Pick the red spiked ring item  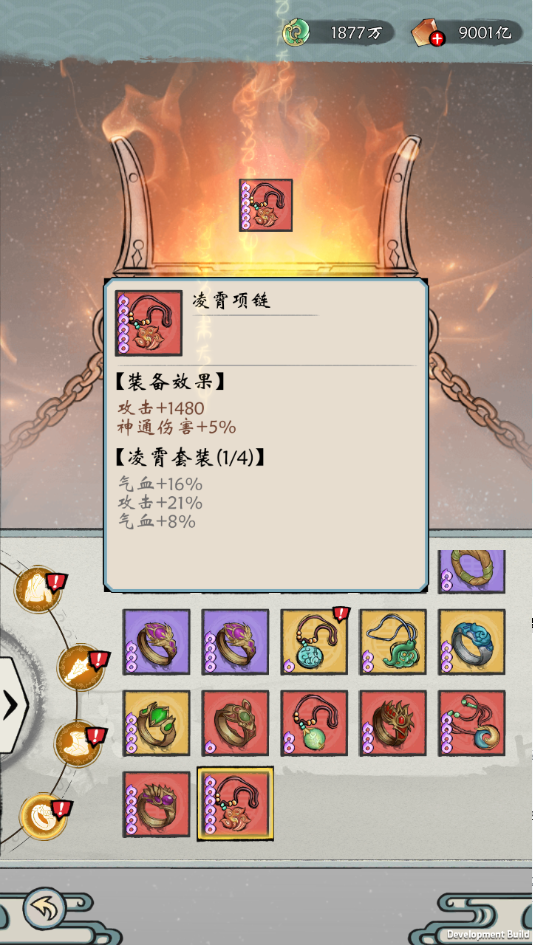pos(393,723)
